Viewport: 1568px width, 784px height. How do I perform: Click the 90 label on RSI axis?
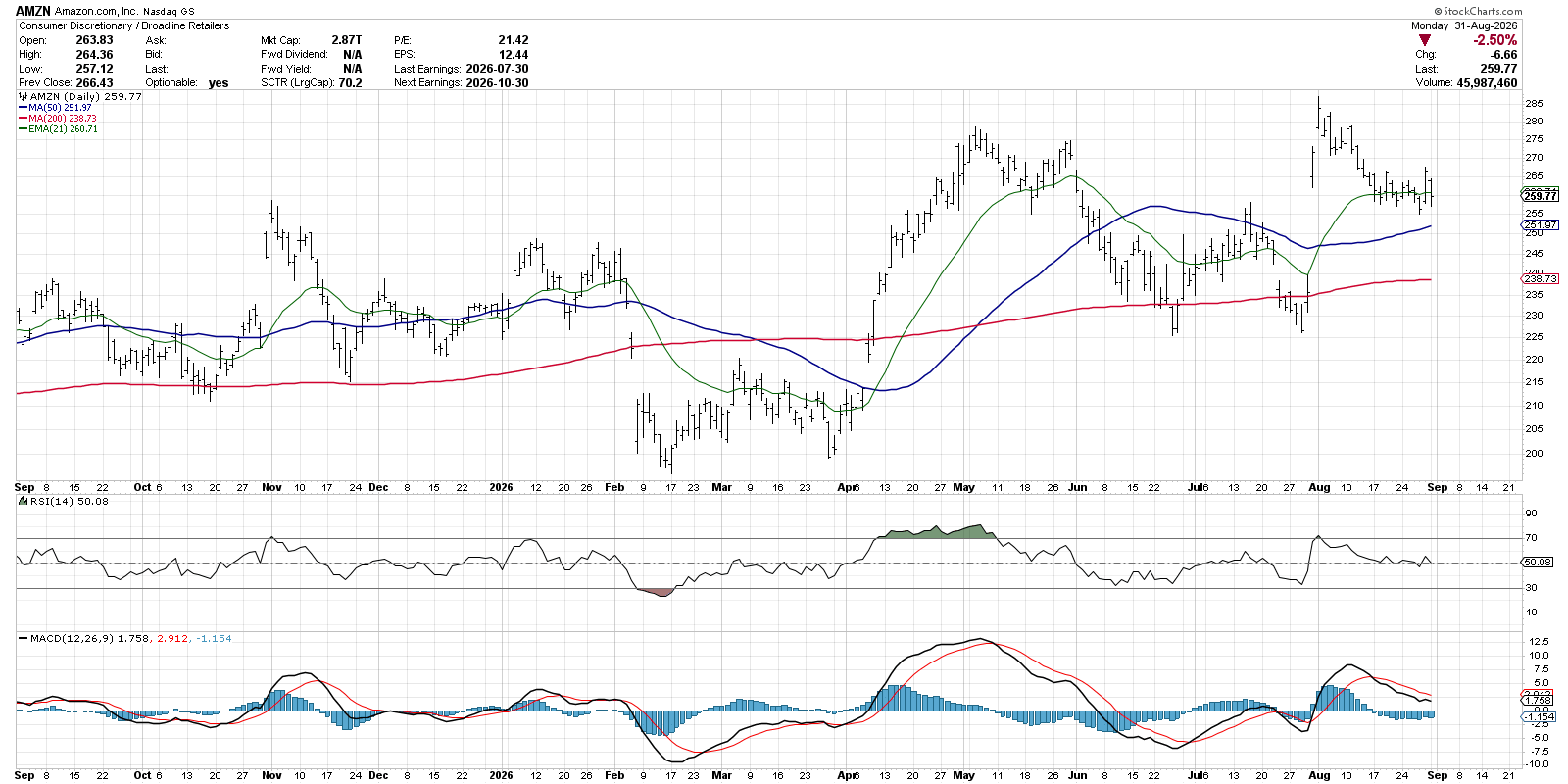click(1531, 514)
